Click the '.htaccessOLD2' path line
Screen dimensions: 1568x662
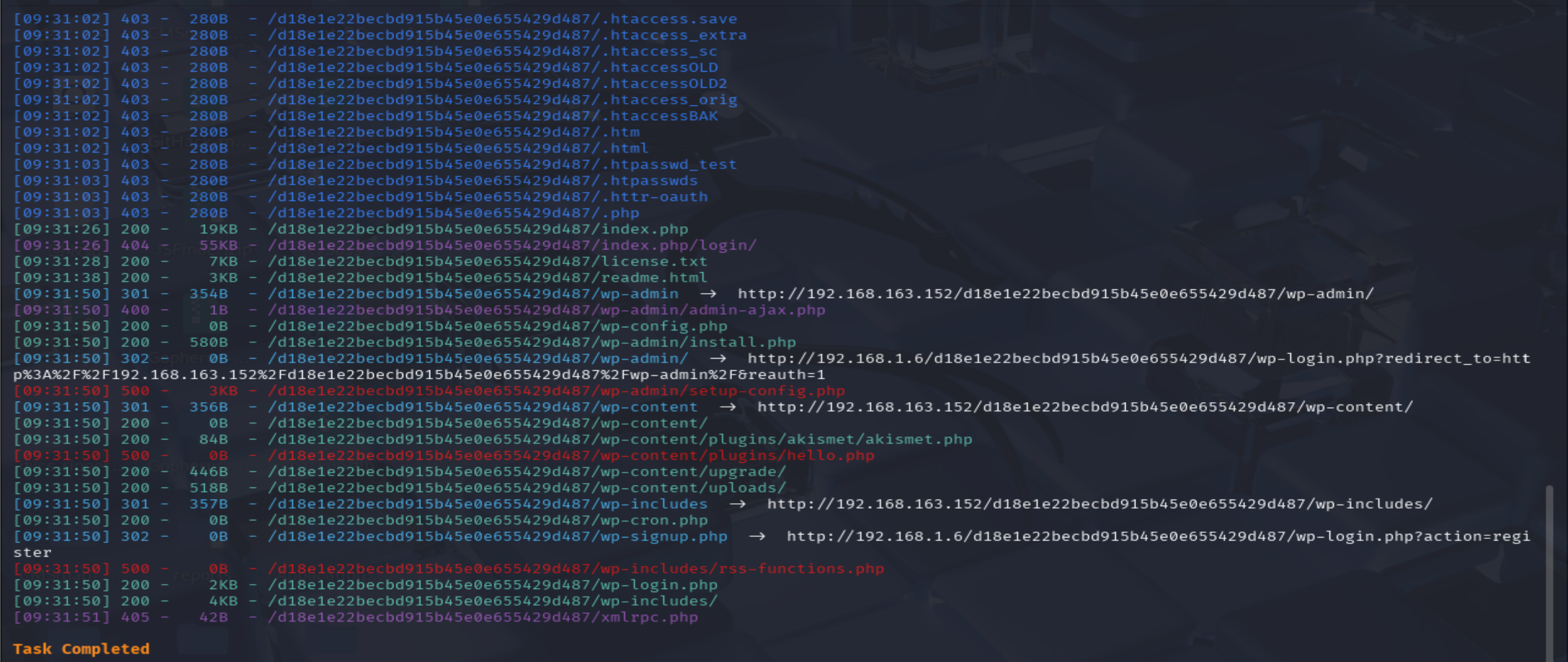498,83
